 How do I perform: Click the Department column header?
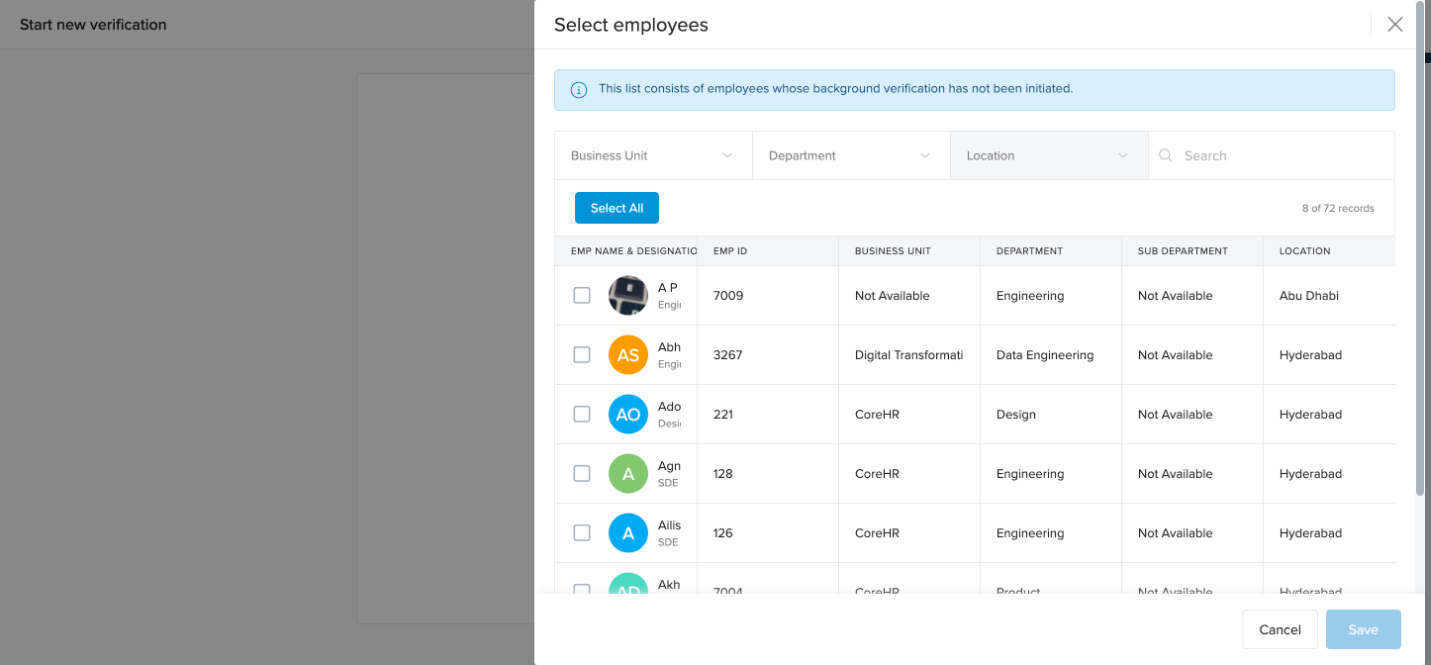(1029, 251)
